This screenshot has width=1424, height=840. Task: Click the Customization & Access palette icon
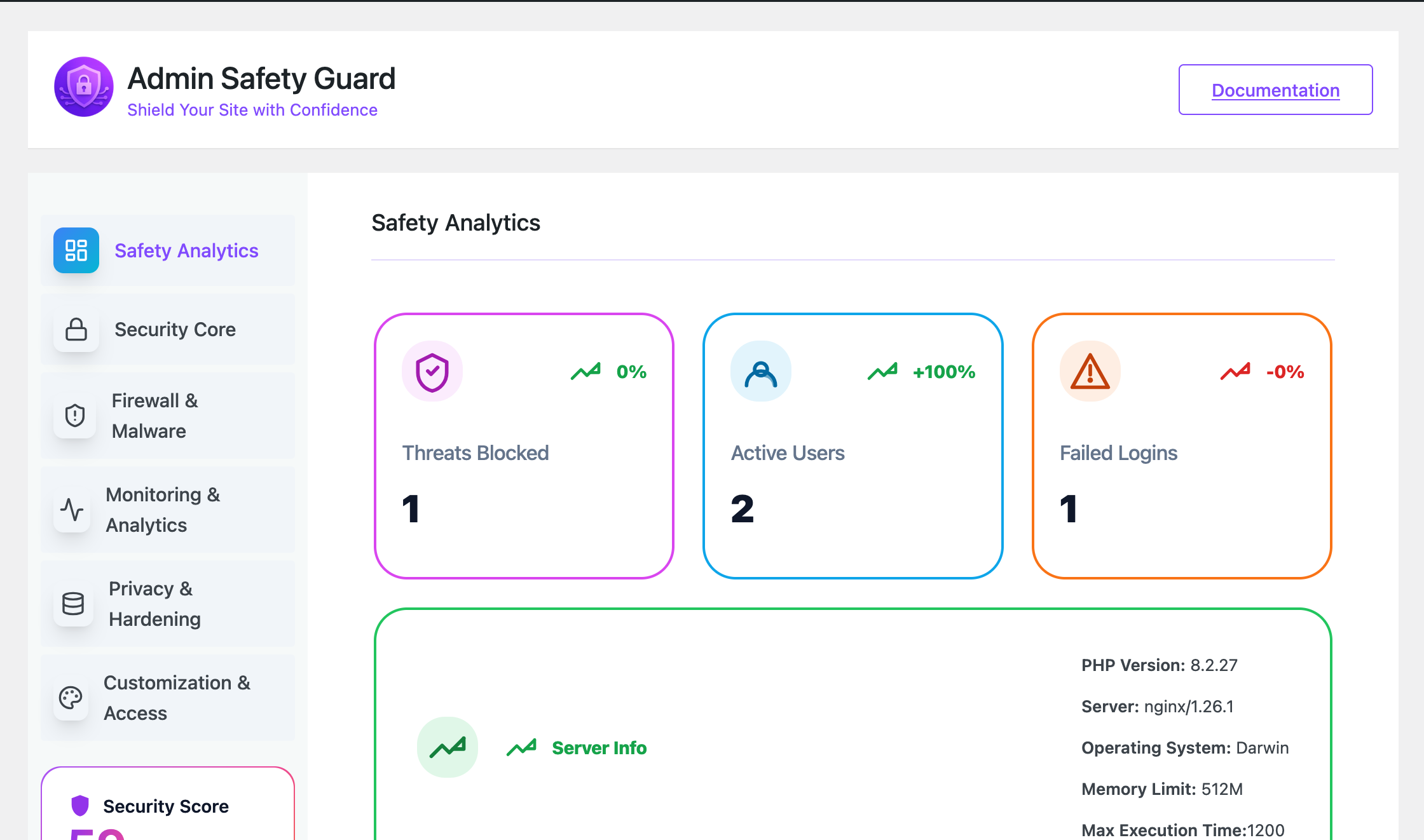(71, 698)
